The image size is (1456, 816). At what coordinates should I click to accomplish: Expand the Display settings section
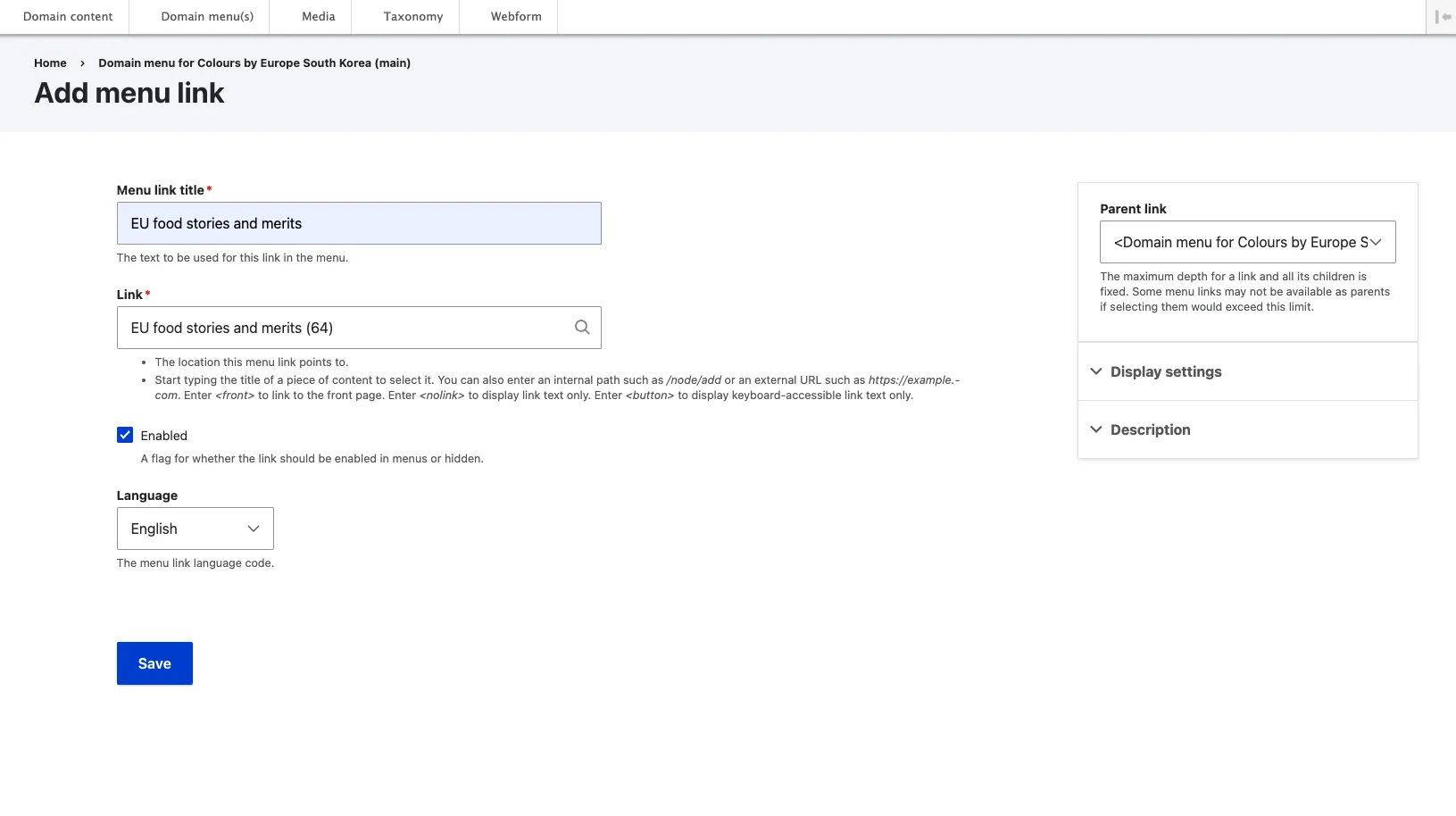(1166, 371)
